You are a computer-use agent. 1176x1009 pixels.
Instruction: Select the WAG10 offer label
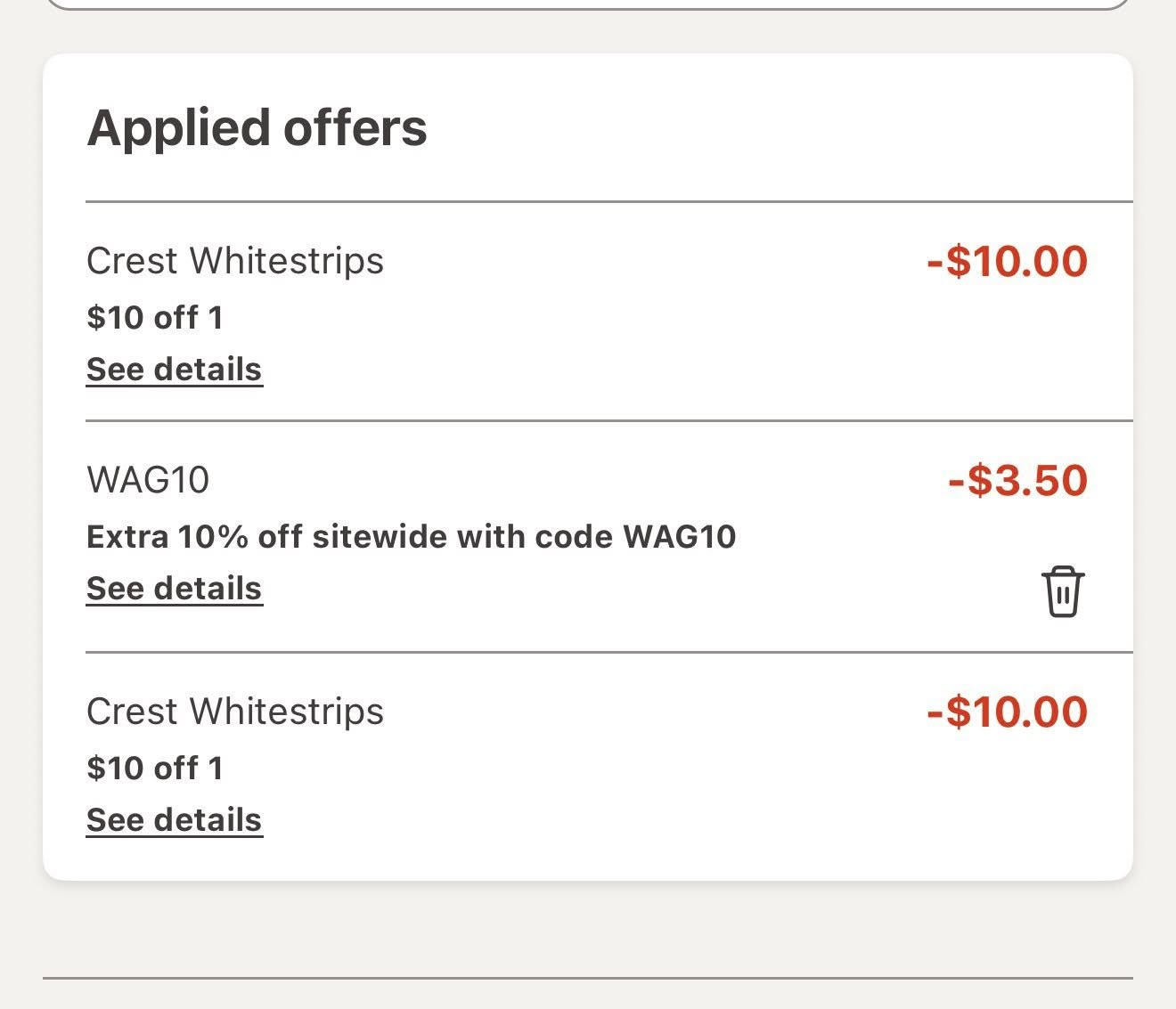tap(150, 480)
